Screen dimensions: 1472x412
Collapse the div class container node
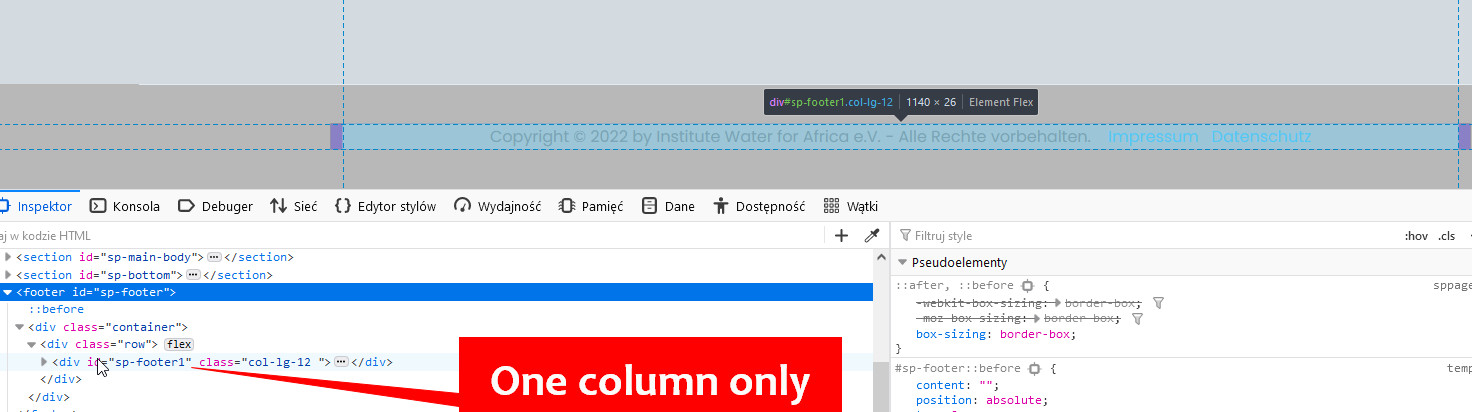pyautogui.click(x=19, y=327)
